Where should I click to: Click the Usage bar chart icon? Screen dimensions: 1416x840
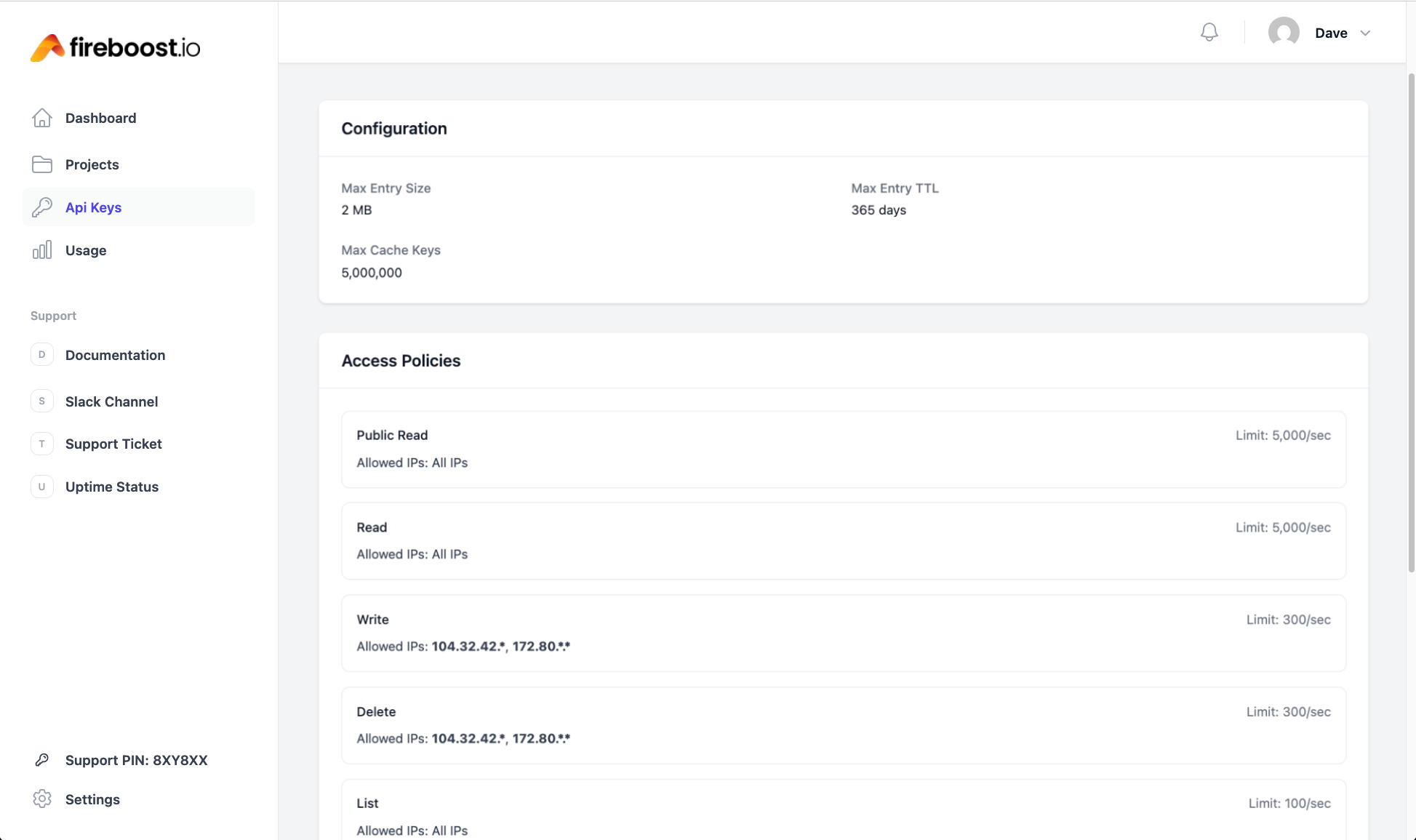[42, 250]
